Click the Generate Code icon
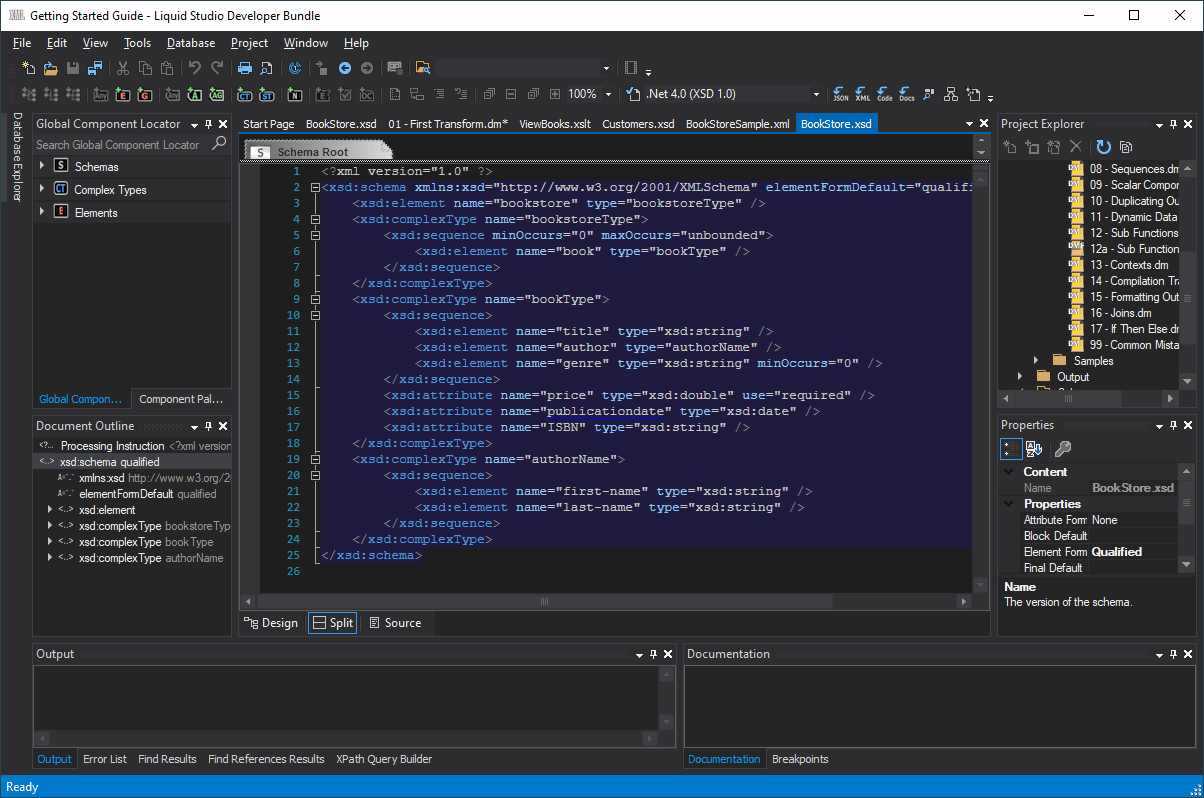1204x798 pixels. coord(885,94)
